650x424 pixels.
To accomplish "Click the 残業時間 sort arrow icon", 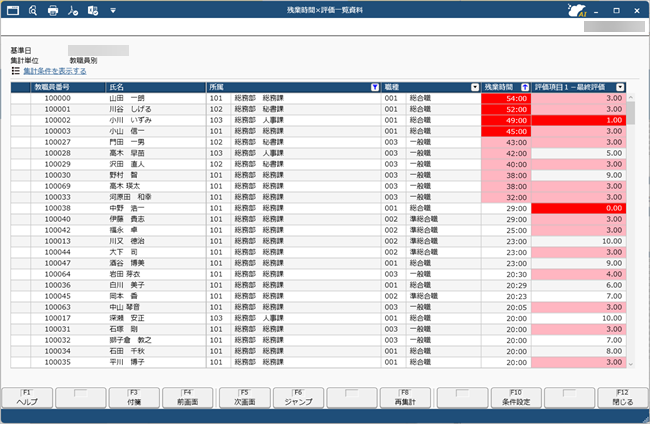I will click(x=525, y=87).
